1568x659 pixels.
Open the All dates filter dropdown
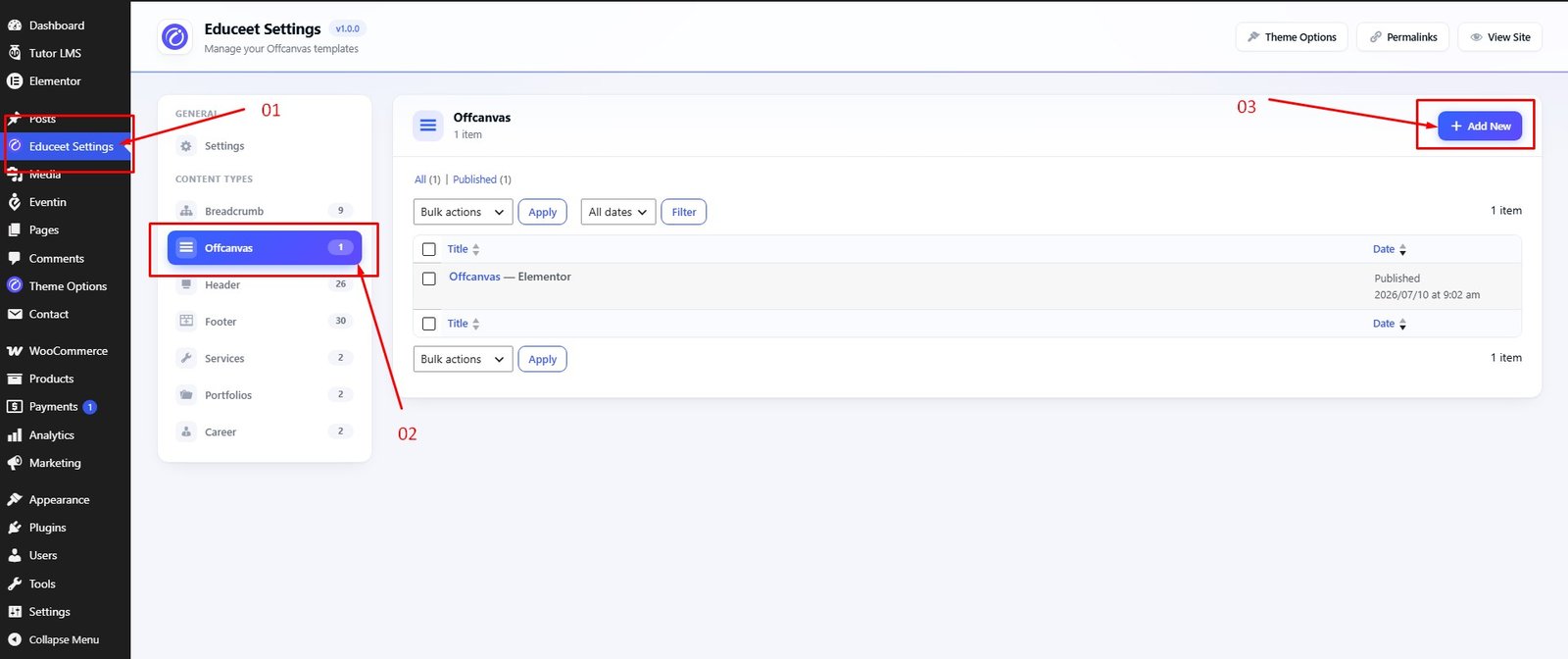coord(617,212)
